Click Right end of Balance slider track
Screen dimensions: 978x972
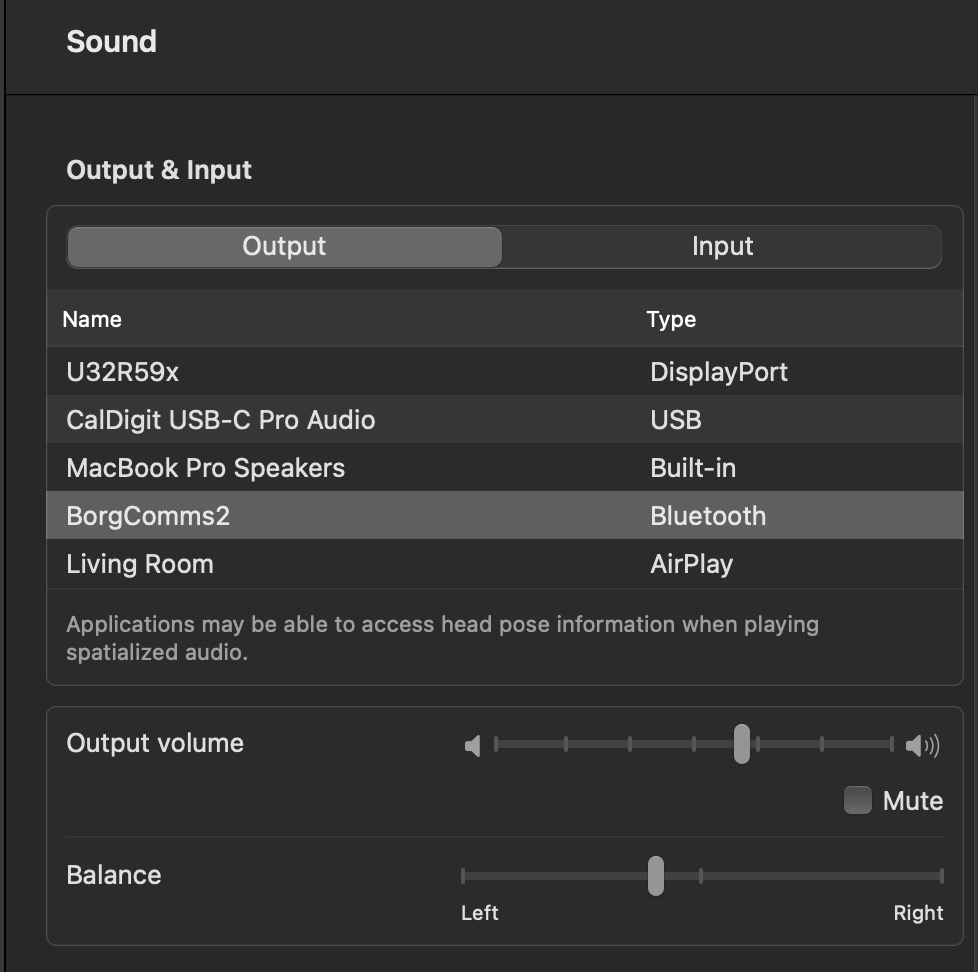tap(941, 876)
